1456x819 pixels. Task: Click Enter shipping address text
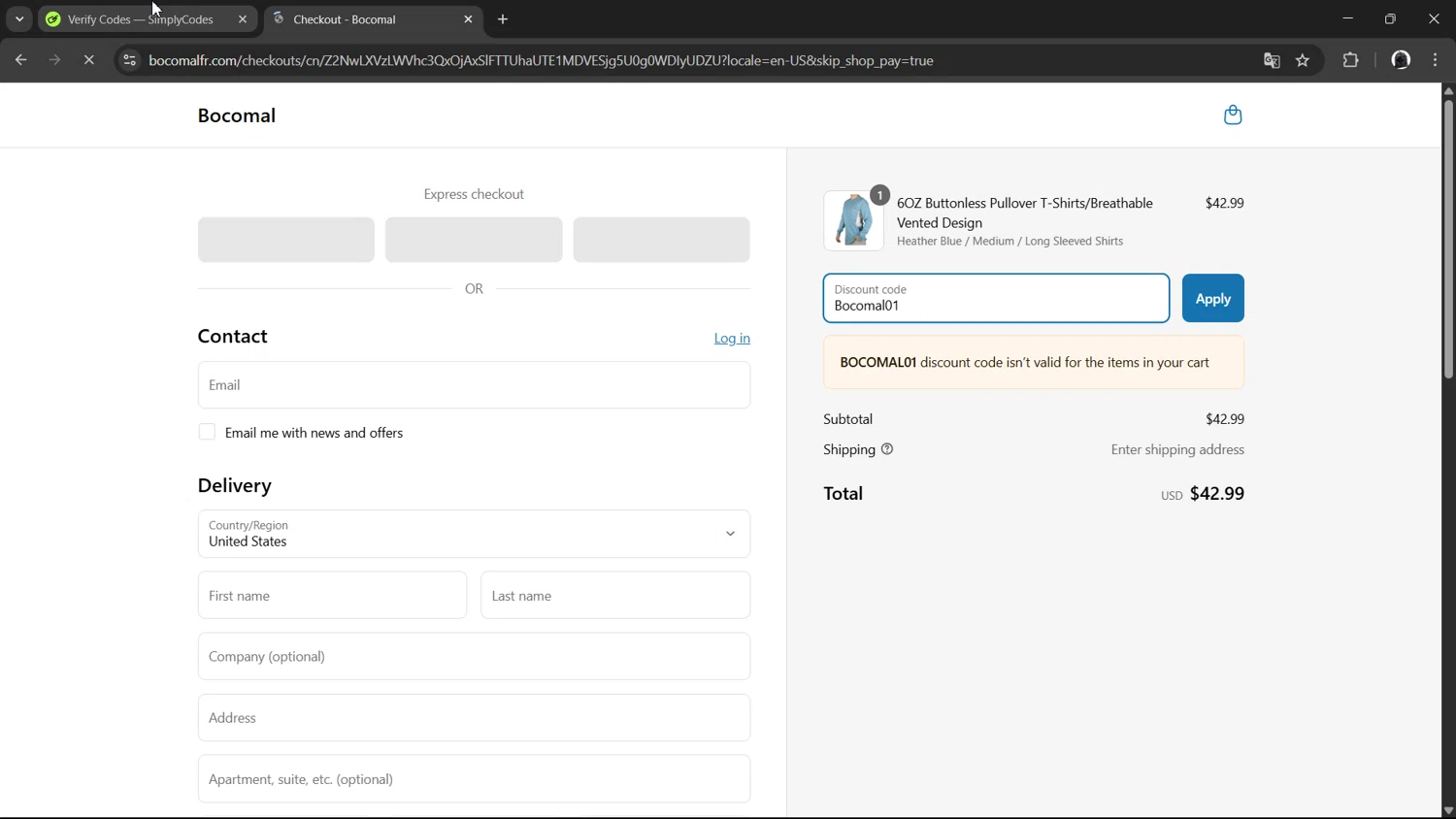1177,449
